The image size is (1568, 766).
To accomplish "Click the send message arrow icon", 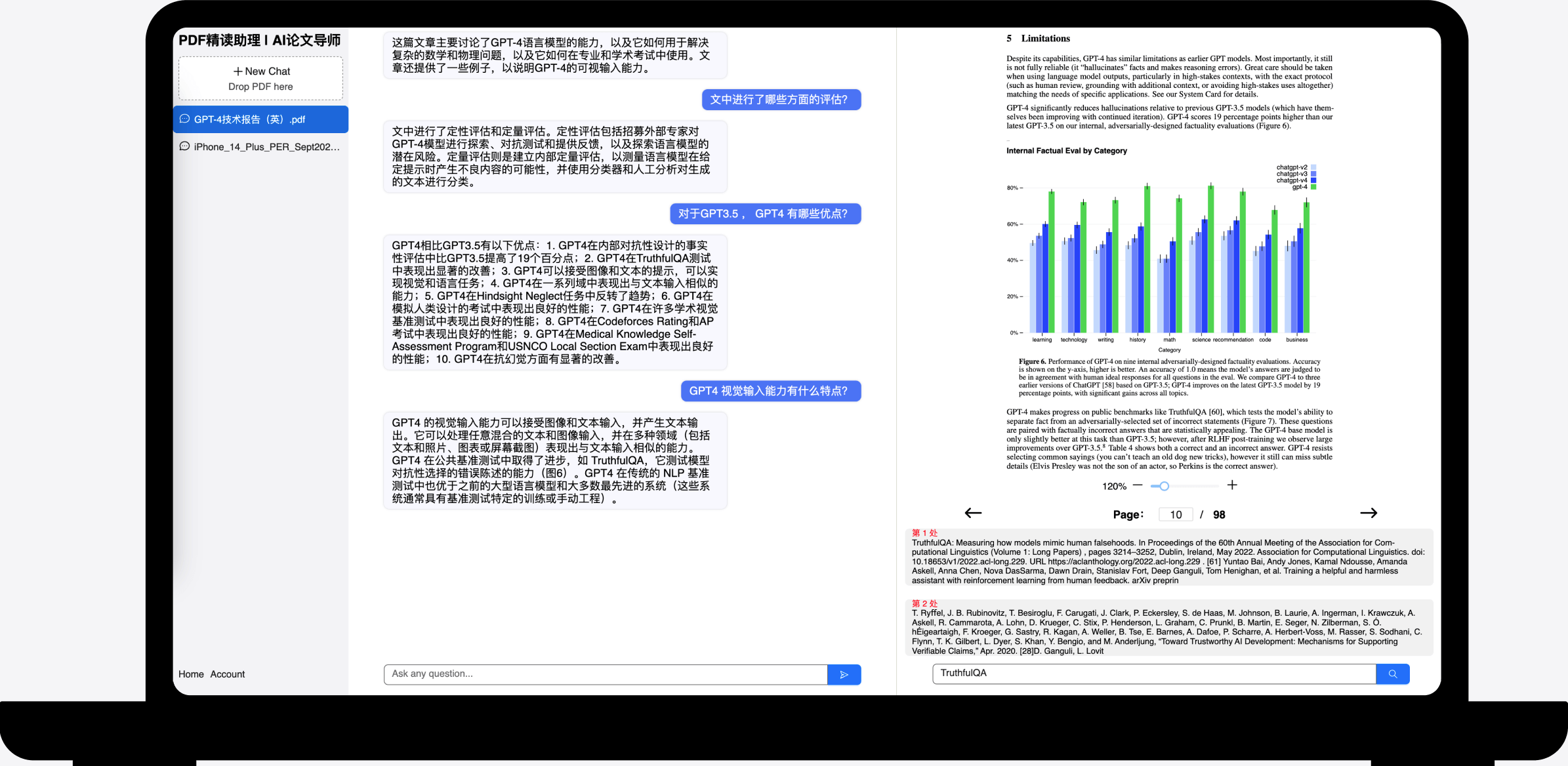I will [844, 674].
